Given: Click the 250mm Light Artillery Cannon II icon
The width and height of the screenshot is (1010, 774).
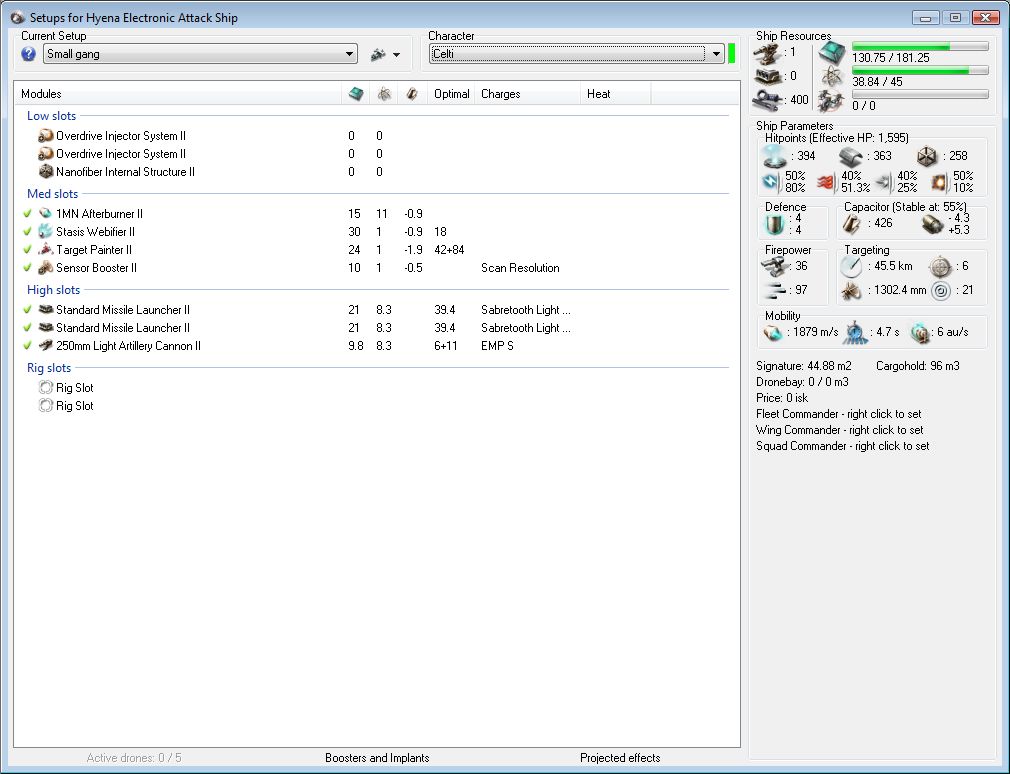Looking at the screenshot, I should click(x=45, y=346).
